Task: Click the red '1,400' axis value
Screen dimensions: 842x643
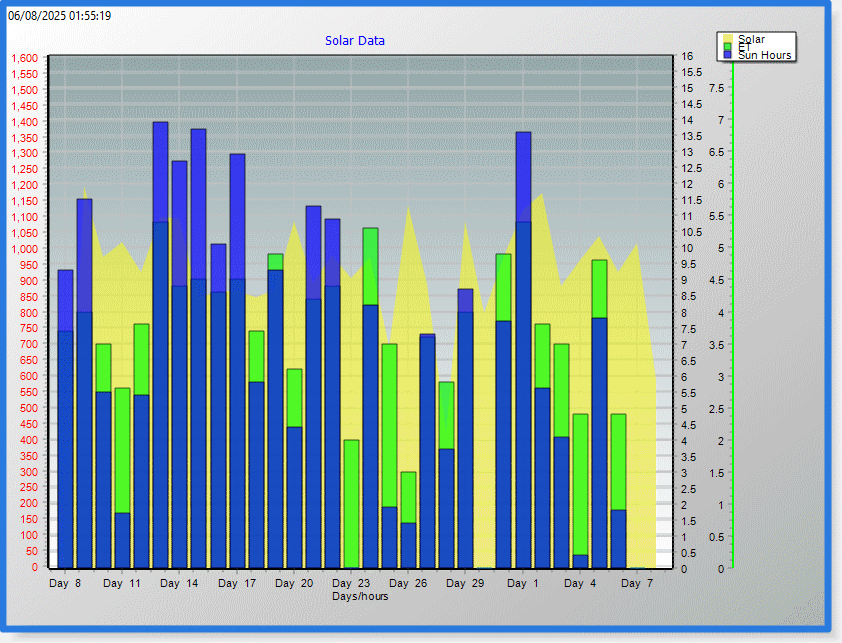Action: coord(25,122)
